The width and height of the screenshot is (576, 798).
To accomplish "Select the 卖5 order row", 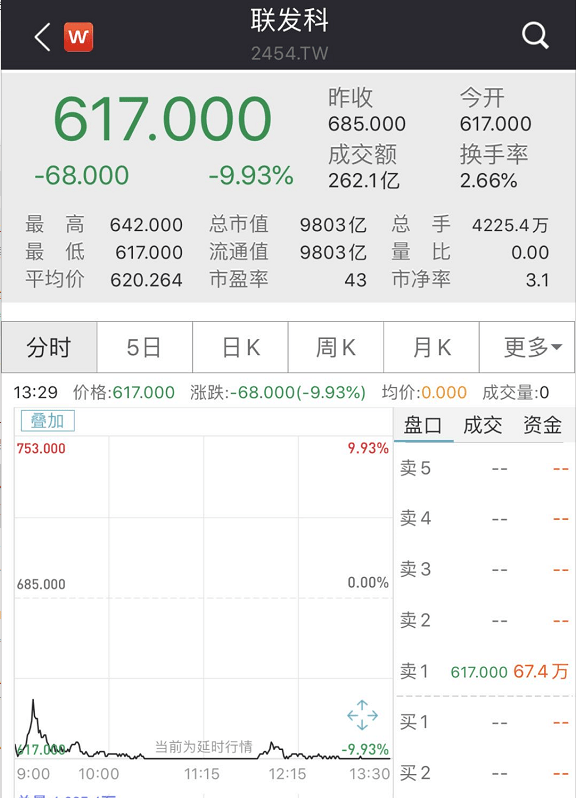I will pyautogui.click(x=484, y=468).
